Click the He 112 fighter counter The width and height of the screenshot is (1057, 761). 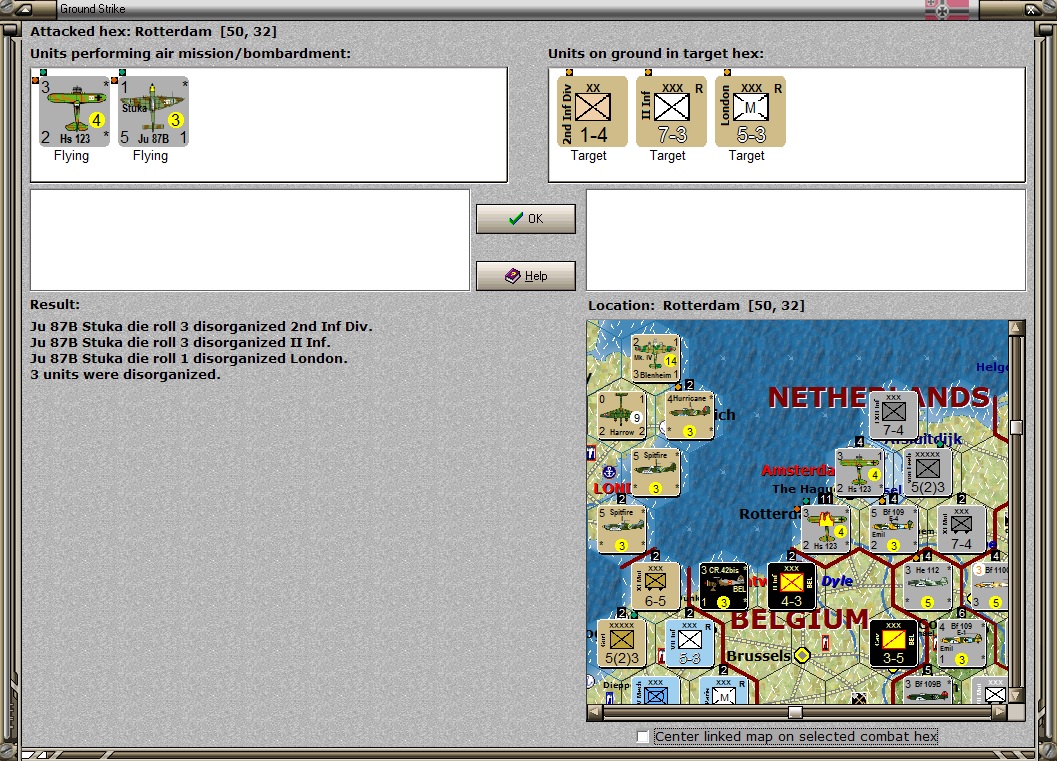928,586
